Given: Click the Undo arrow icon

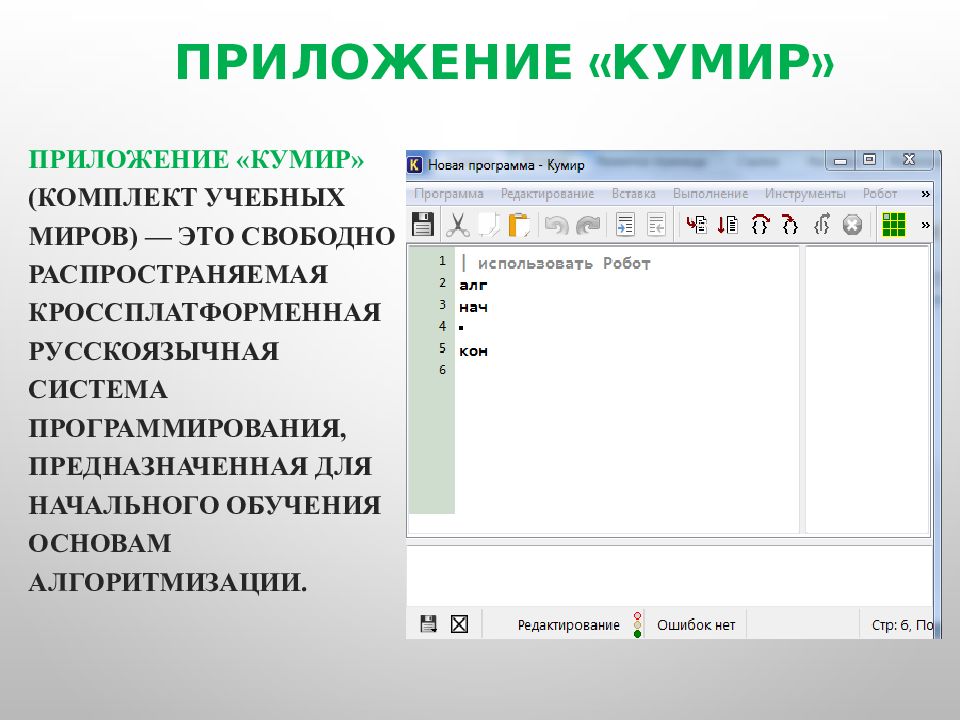Looking at the screenshot, I should 556,225.
